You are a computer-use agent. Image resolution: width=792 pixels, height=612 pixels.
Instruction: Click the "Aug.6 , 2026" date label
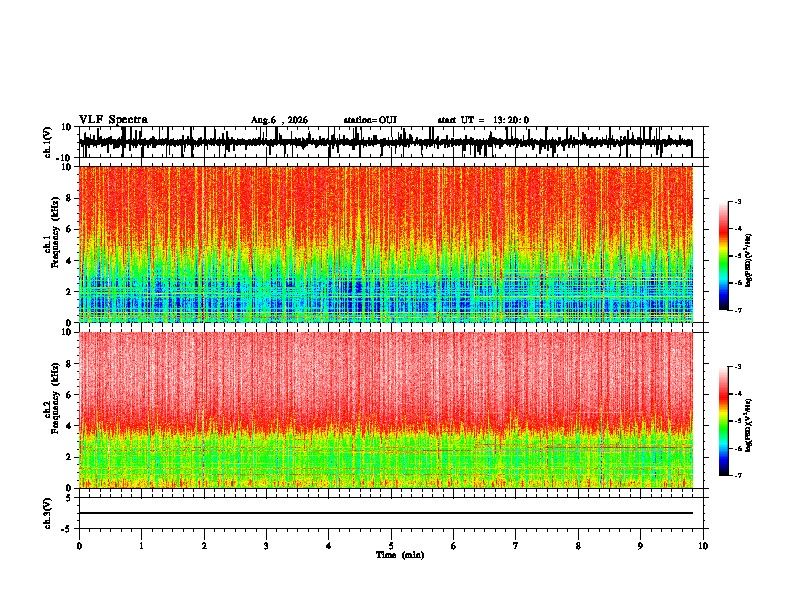click(279, 120)
